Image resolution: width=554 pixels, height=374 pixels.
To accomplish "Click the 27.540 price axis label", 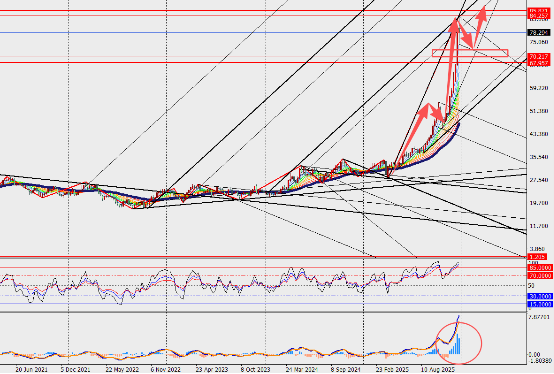I will (x=538, y=180).
